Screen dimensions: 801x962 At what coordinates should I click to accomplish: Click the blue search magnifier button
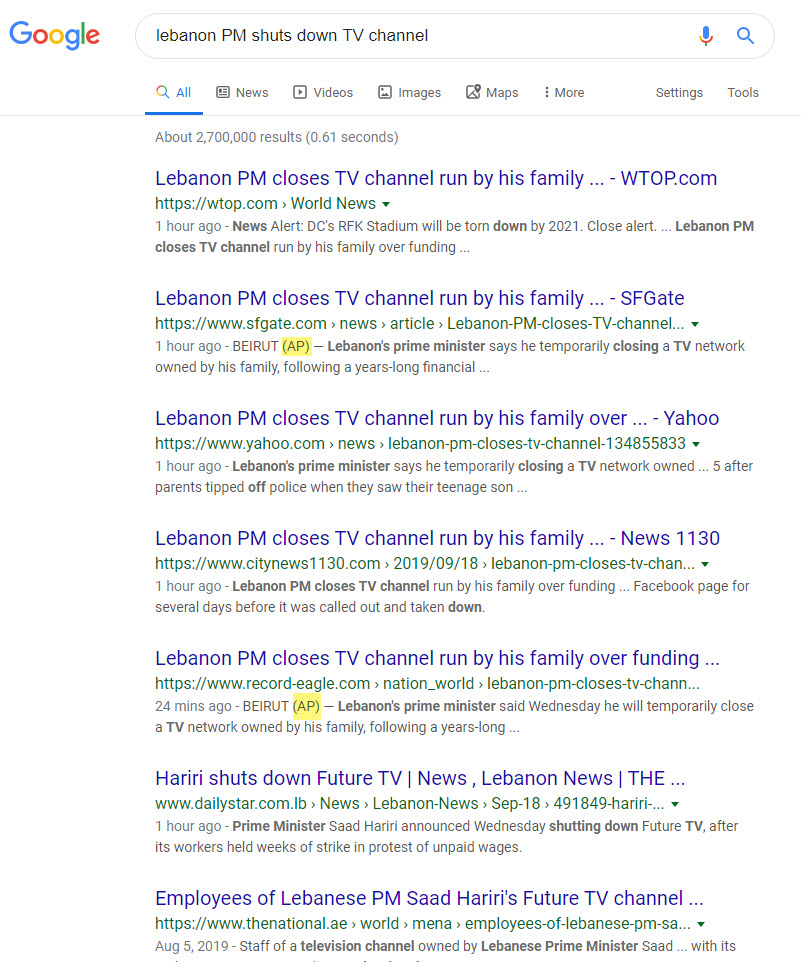745,36
